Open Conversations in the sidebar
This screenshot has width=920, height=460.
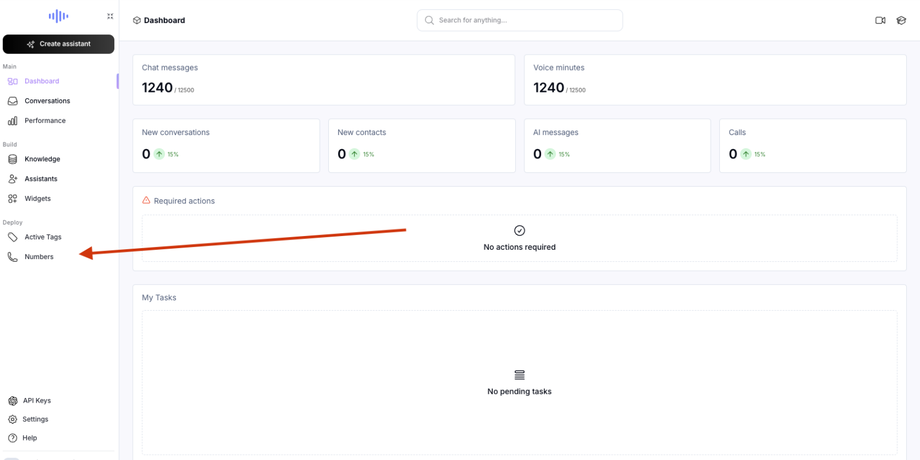point(47,101)
